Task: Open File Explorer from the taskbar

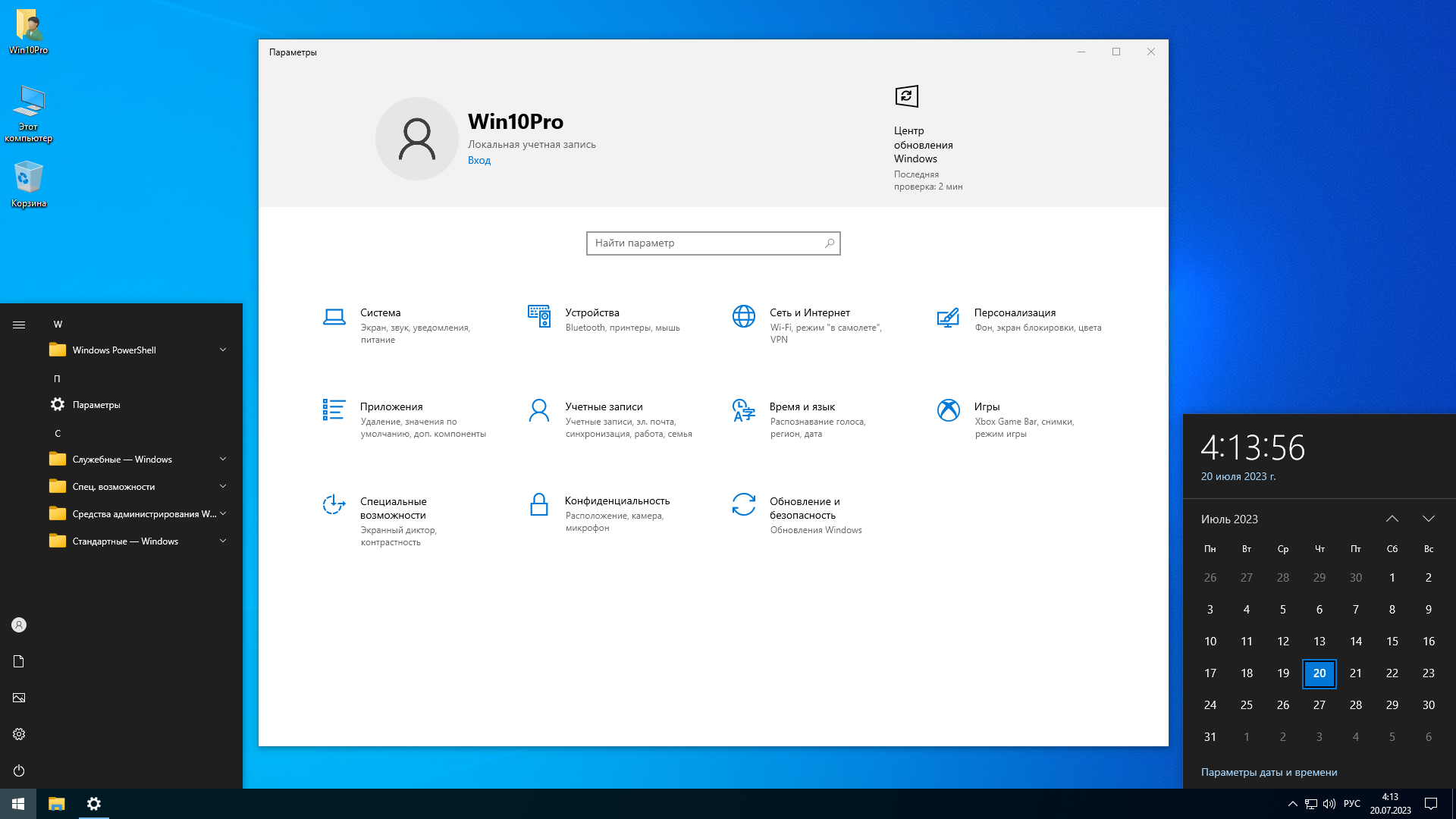Action: [x=57, y=804]
